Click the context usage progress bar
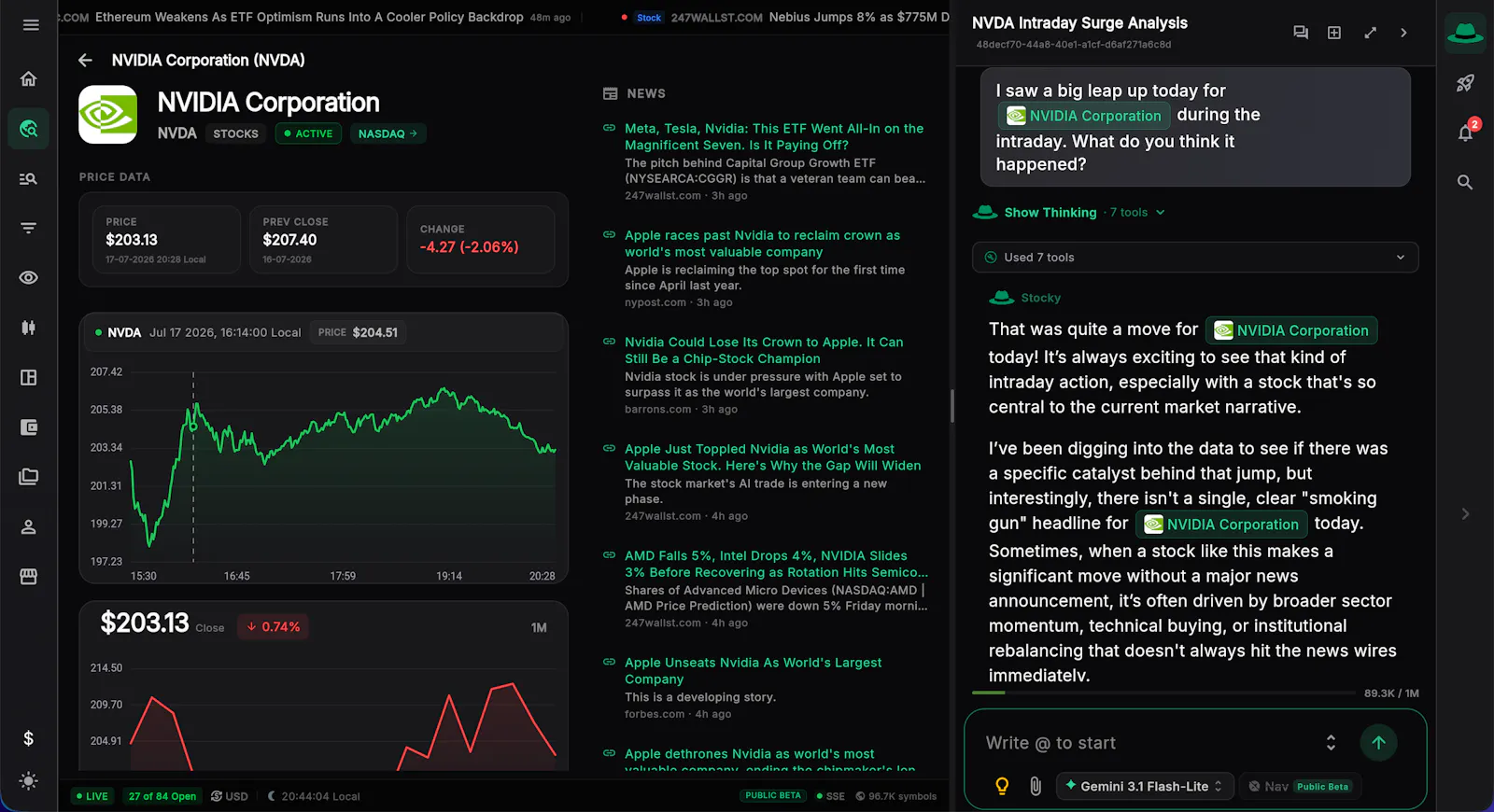 (1163, 693)
